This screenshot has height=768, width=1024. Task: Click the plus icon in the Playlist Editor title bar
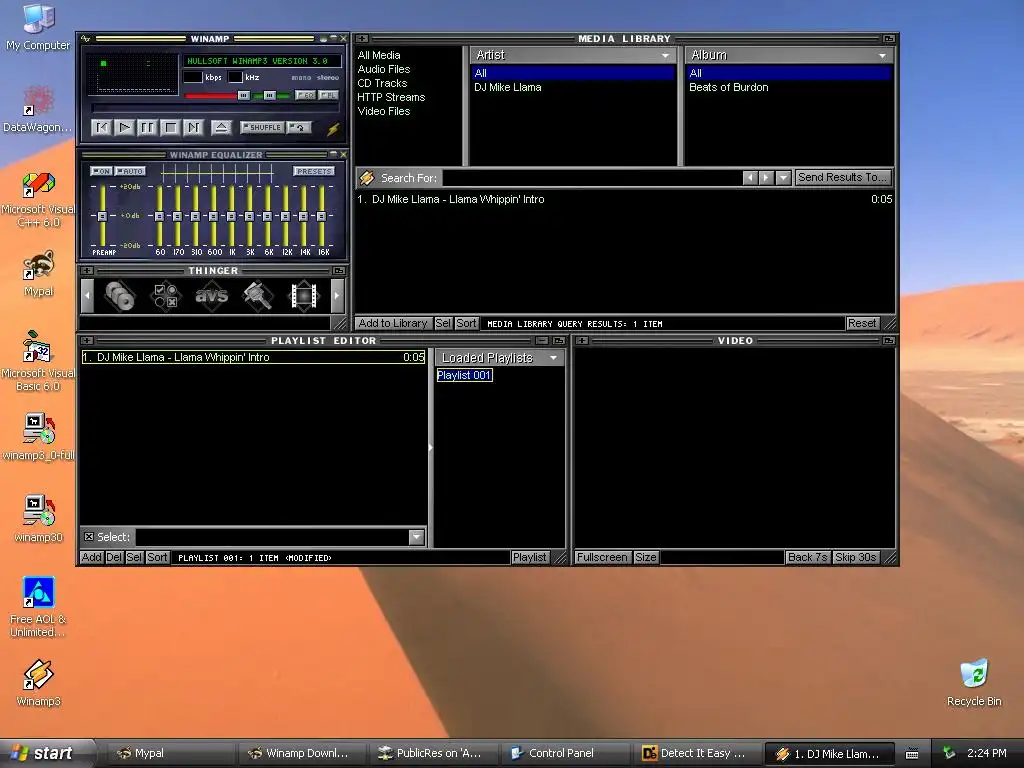87,340
